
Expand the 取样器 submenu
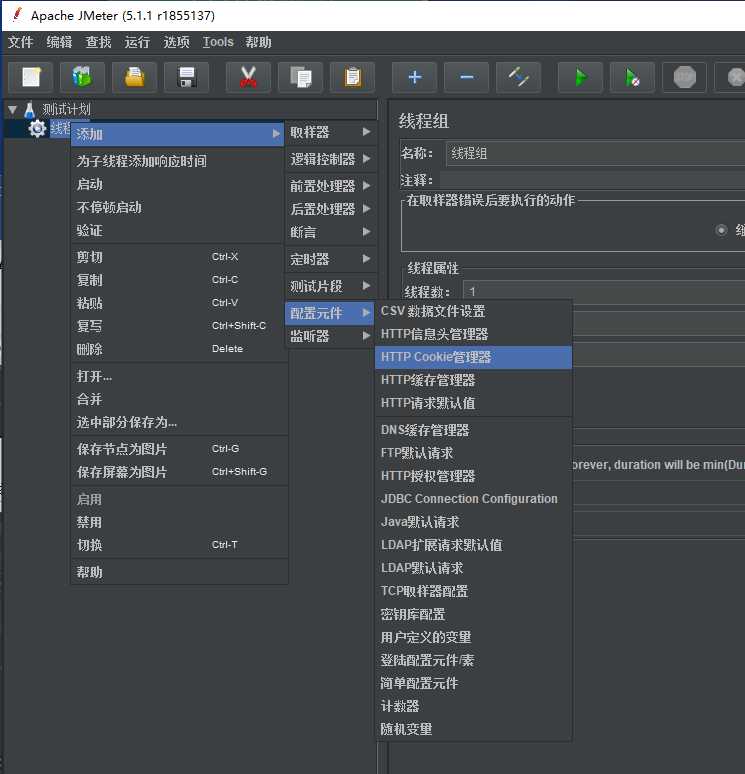[x=331, y=132]
